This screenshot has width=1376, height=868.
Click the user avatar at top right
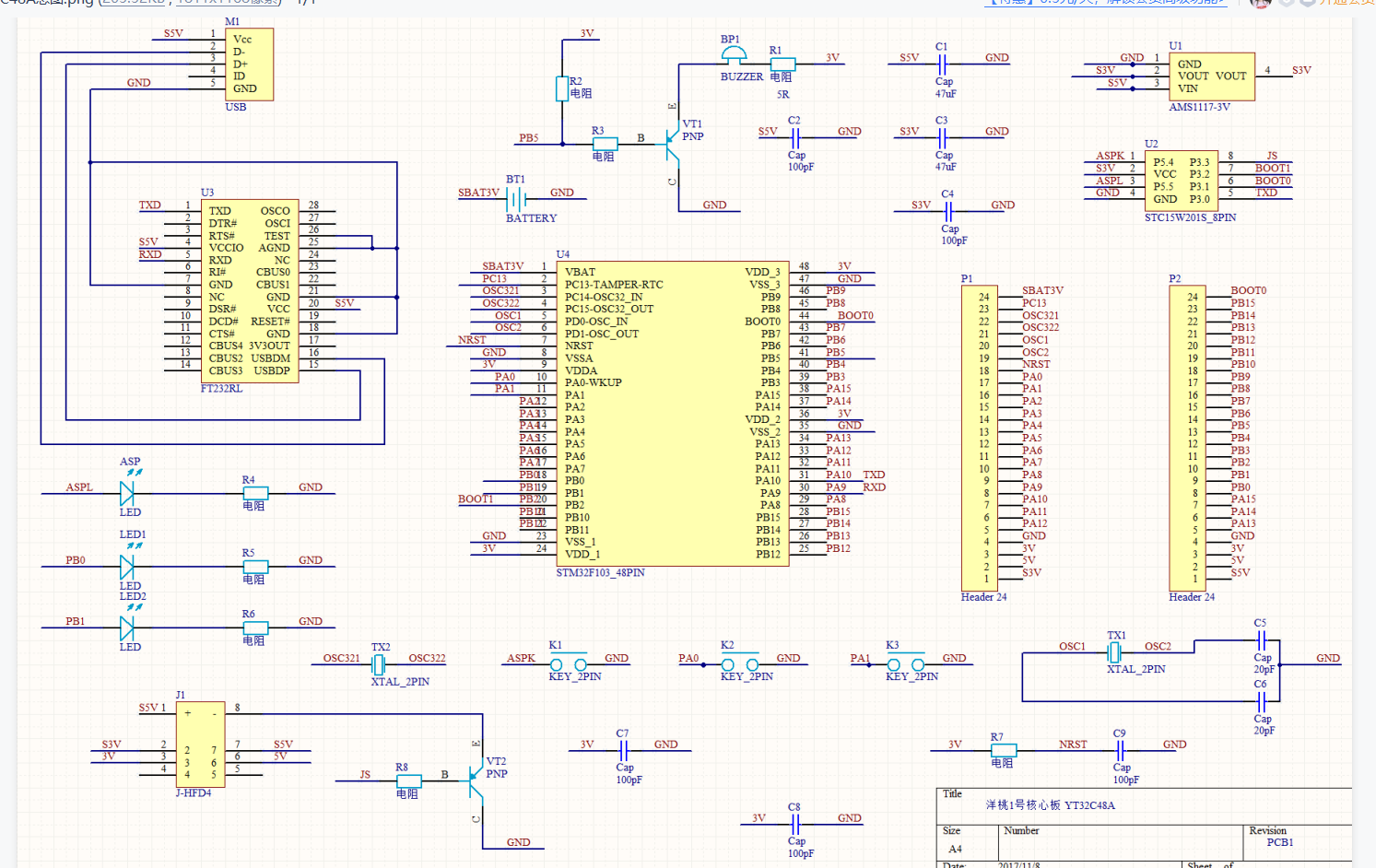tap(1263, 5)
